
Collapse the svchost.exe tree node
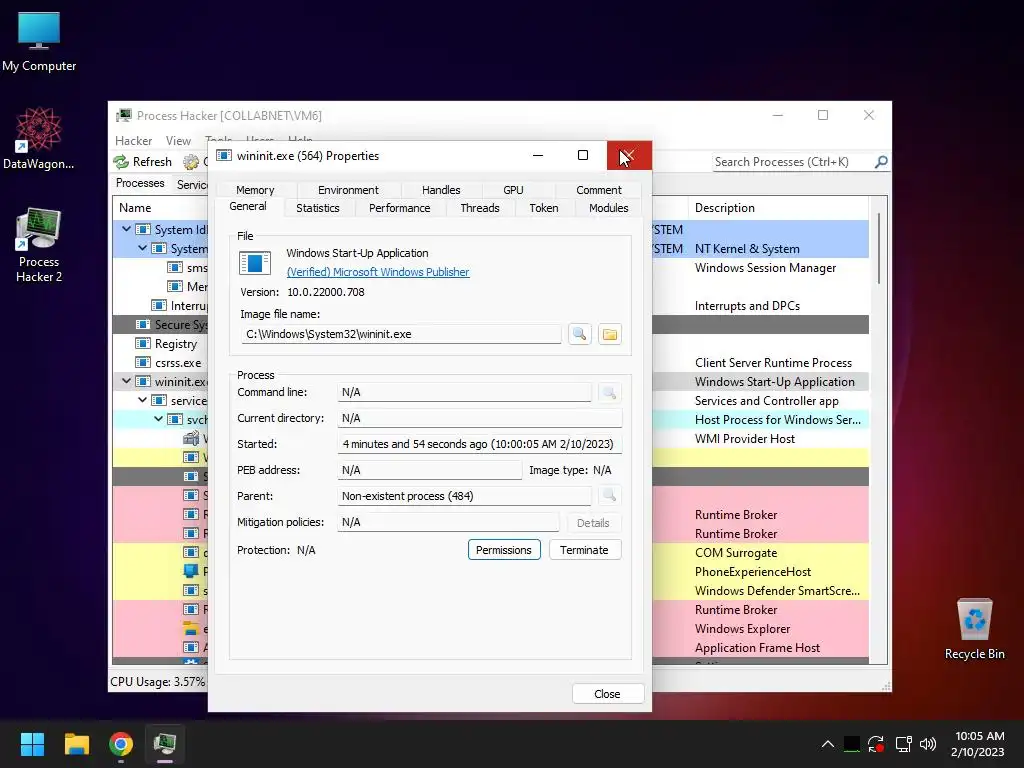[x=159, y=419]
